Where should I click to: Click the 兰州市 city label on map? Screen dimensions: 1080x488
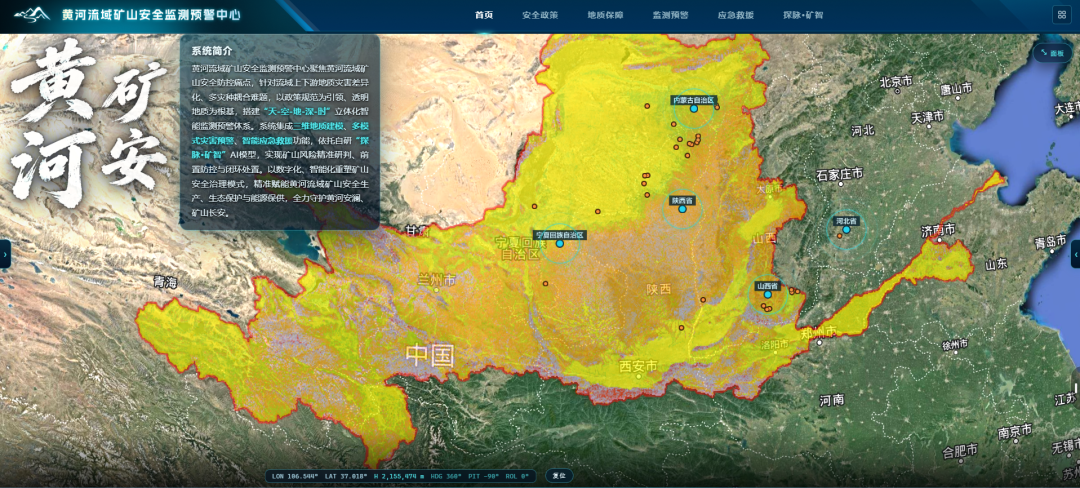(437, 280)
